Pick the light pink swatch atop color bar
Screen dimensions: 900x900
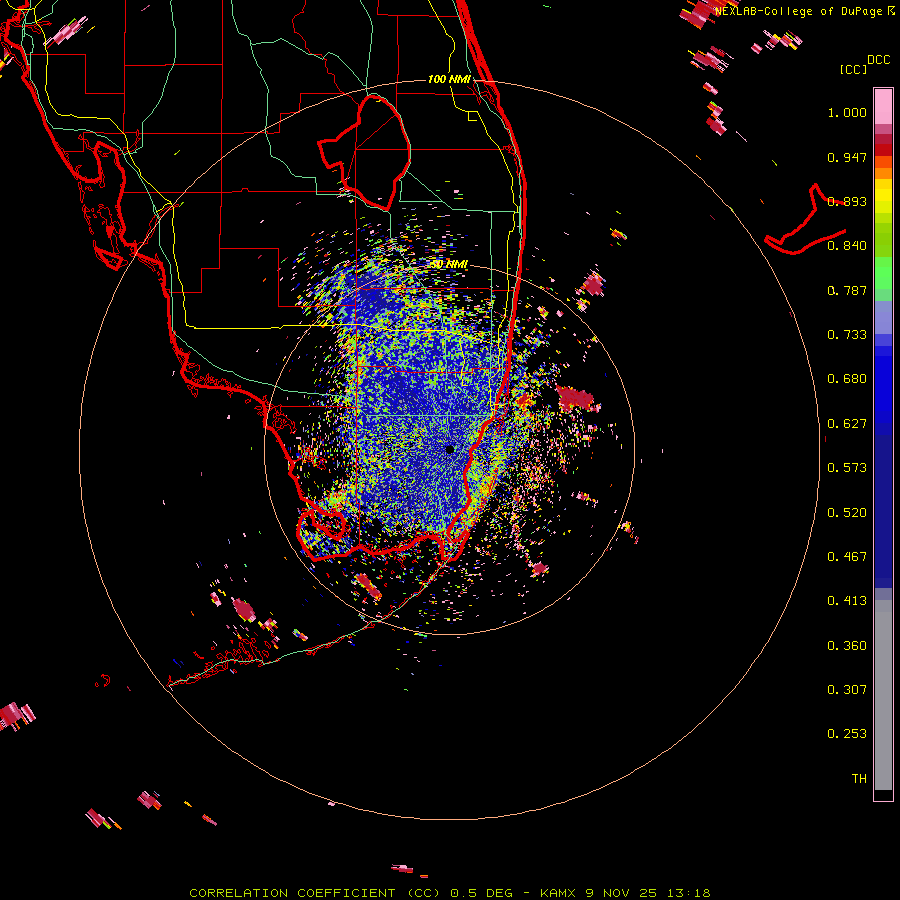[x=883, y=106]
